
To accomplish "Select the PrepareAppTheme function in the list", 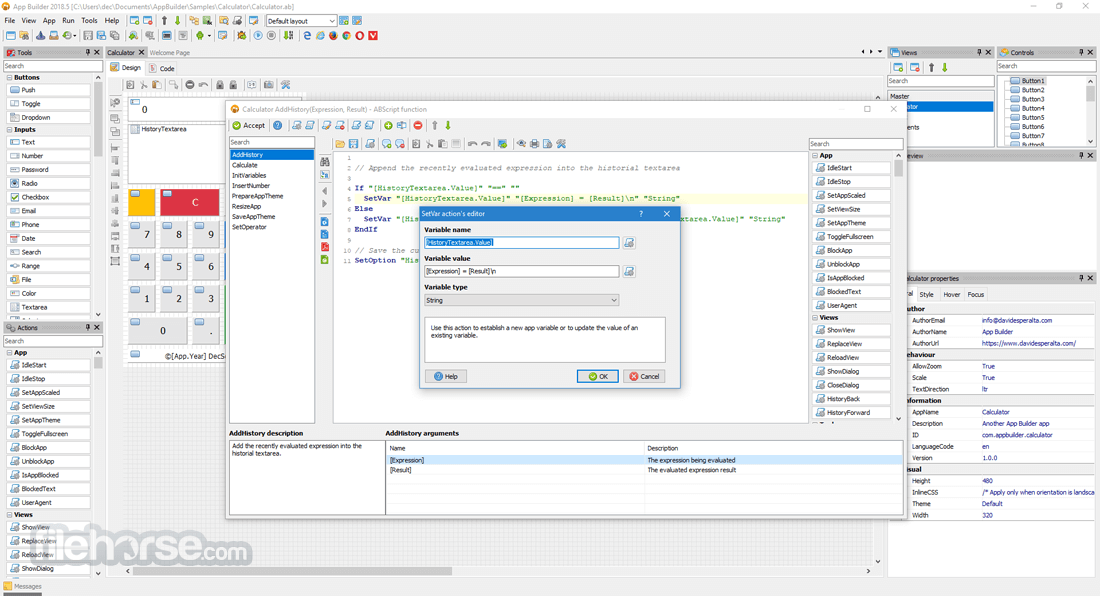I will [271, 196].
